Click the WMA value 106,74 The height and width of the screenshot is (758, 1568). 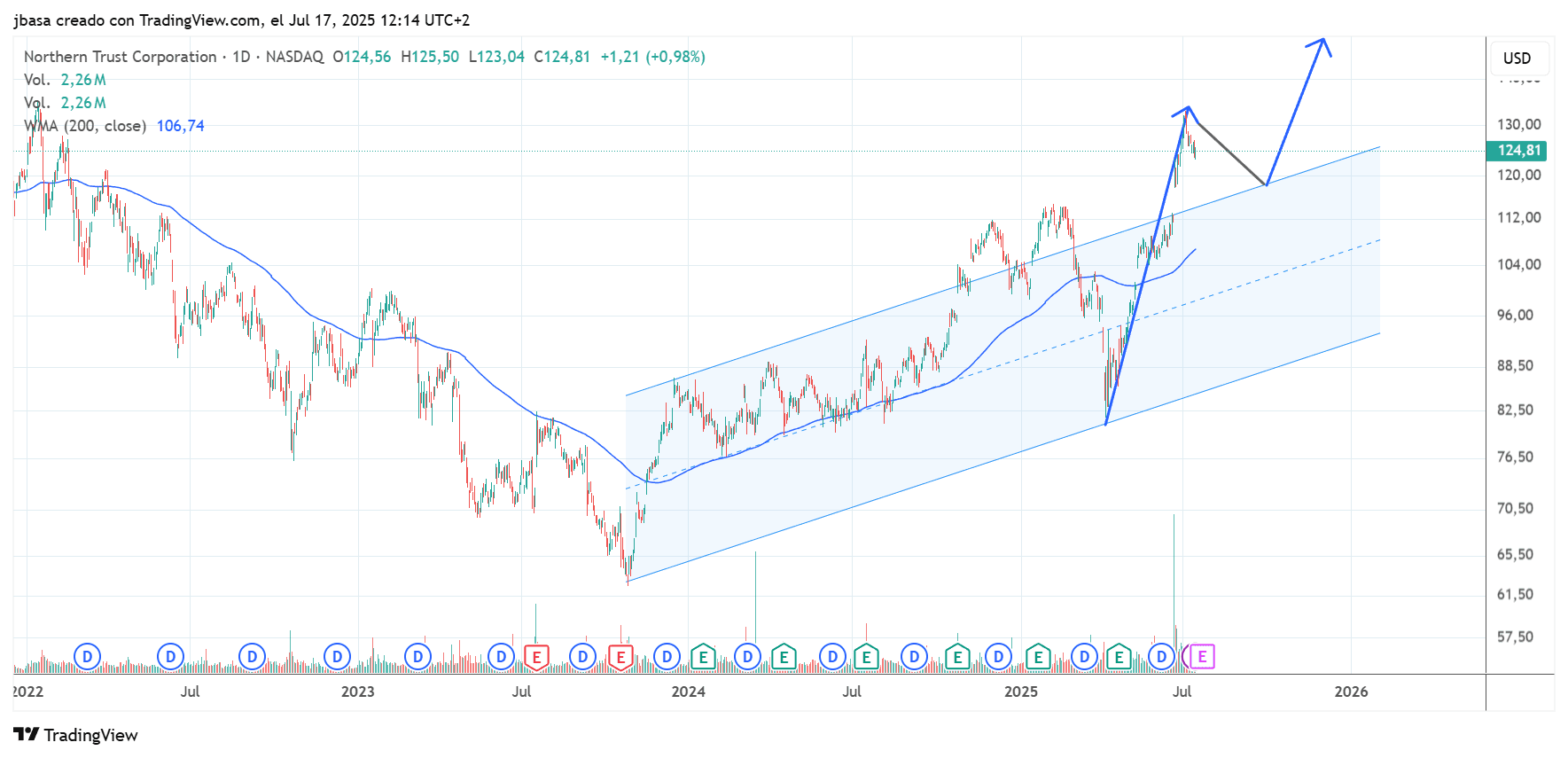181,126
